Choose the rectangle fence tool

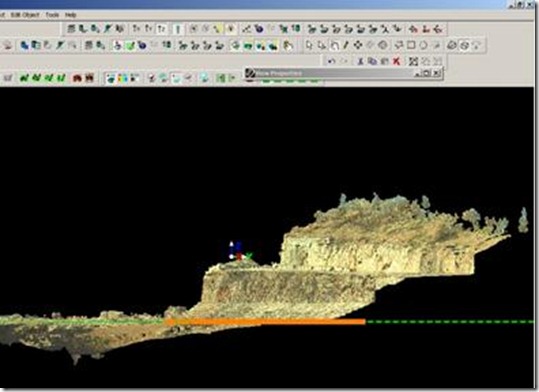point(411,45)
